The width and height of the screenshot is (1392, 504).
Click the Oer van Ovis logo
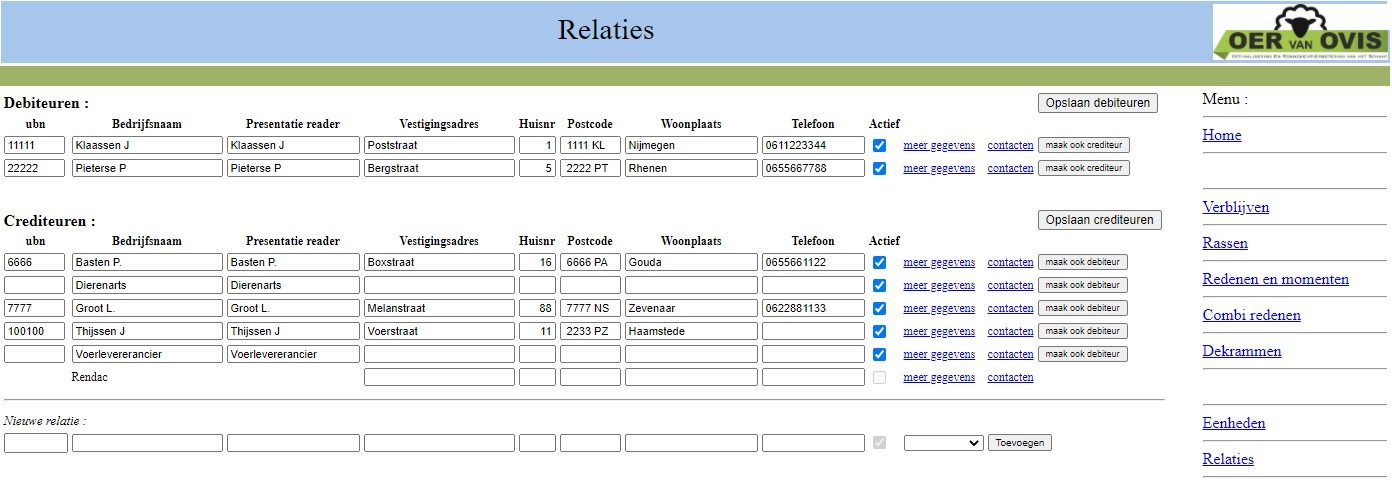(1300, 33)
